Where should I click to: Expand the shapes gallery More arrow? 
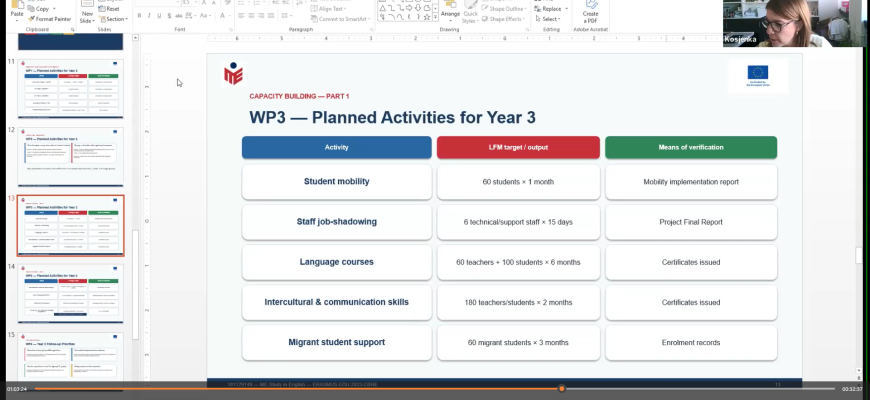coord(435,18)
